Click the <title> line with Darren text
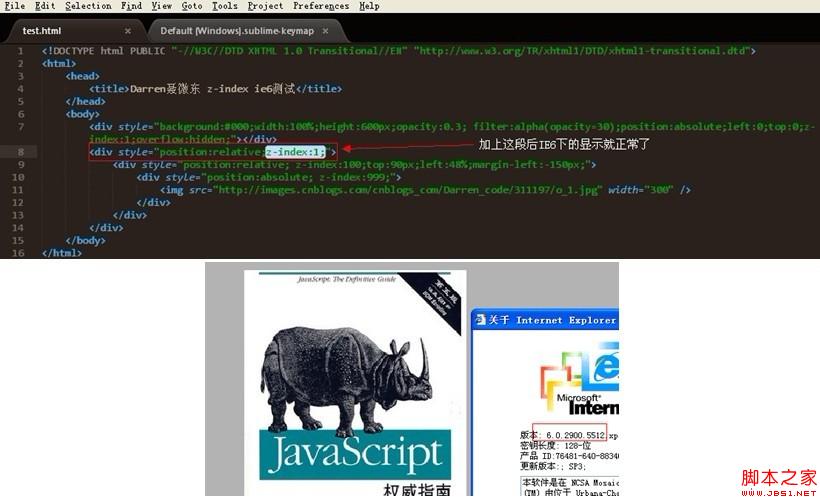Image resolution: width=820 pixels, height=499 pixels. [x=215, y=89]
